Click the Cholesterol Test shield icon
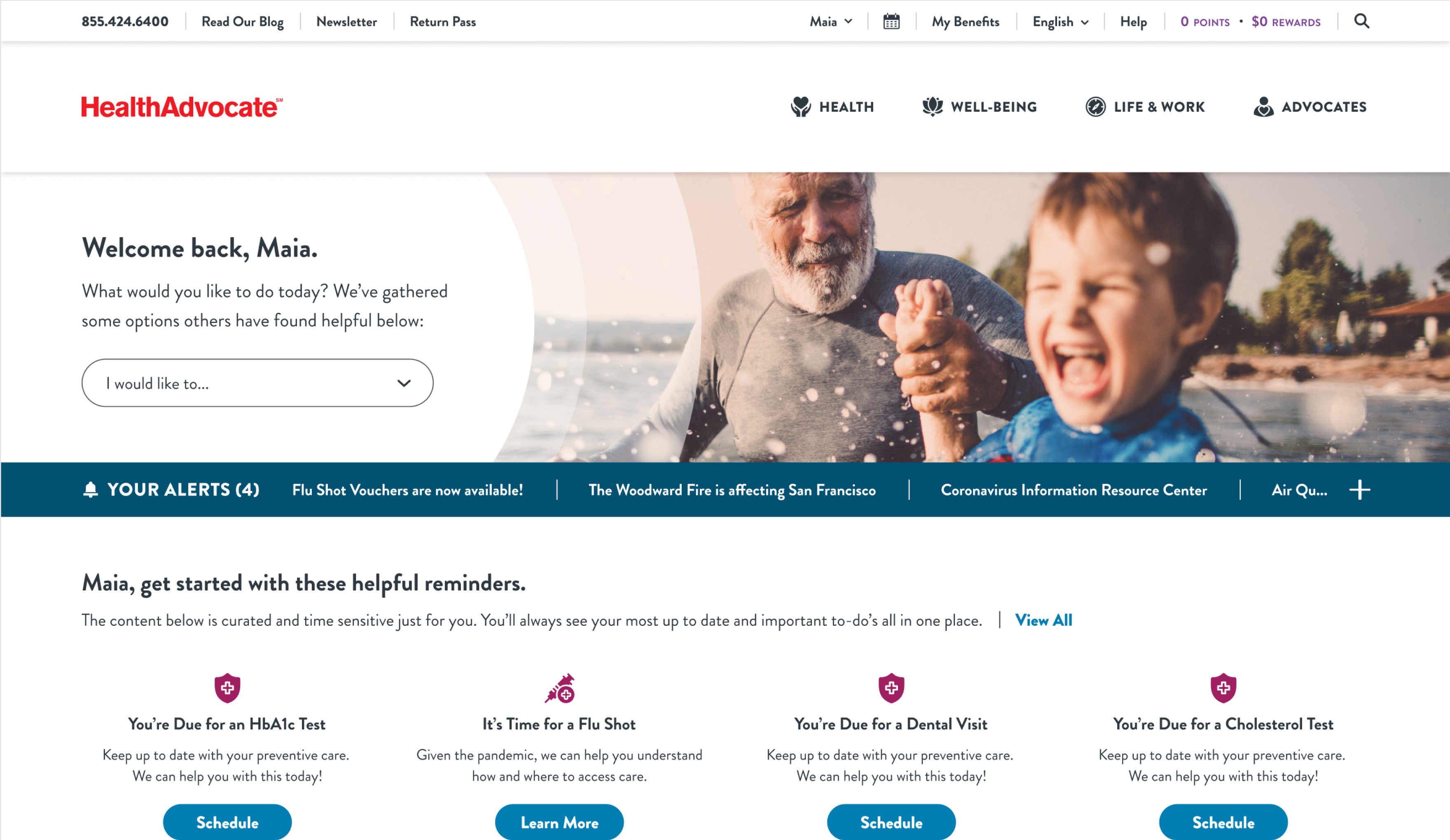 pos(1223,688)
